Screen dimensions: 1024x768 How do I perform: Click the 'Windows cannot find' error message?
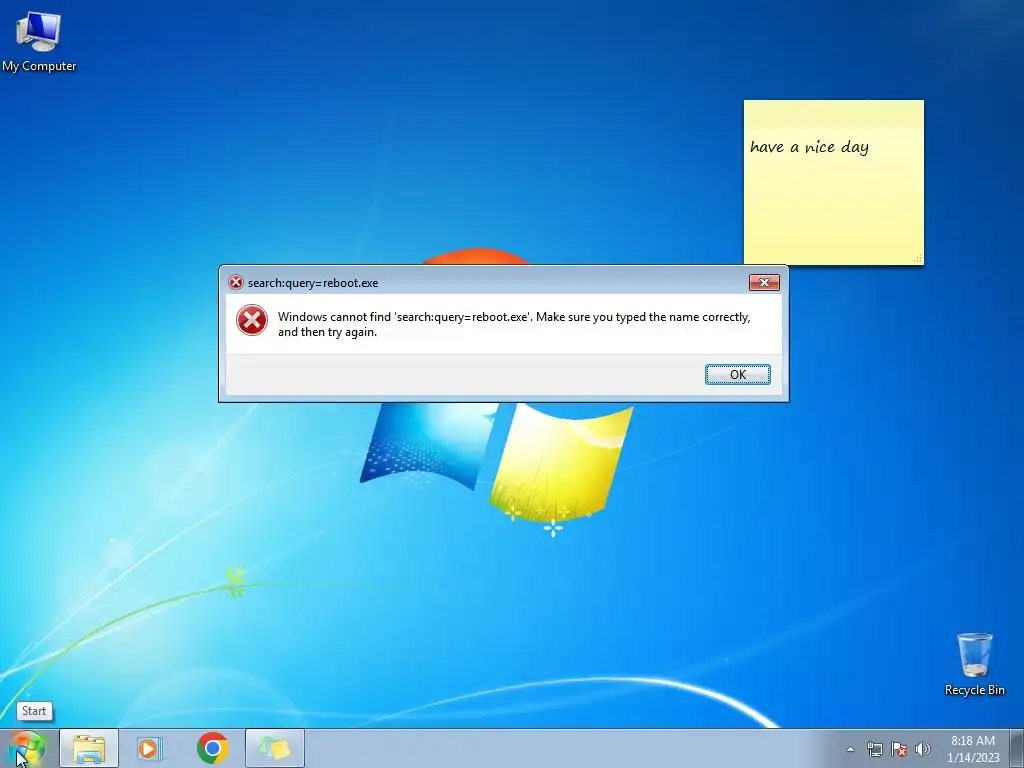[514, 324]
